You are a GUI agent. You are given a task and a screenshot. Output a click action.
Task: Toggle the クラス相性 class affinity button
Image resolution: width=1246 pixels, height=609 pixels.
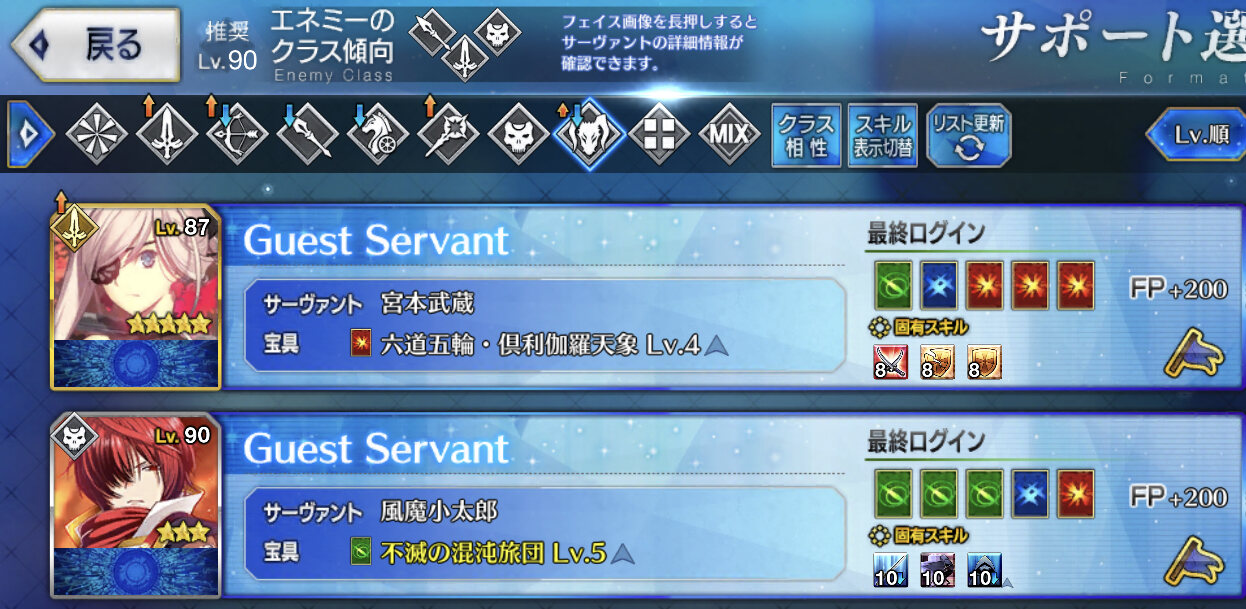click(x=807, y=135)
